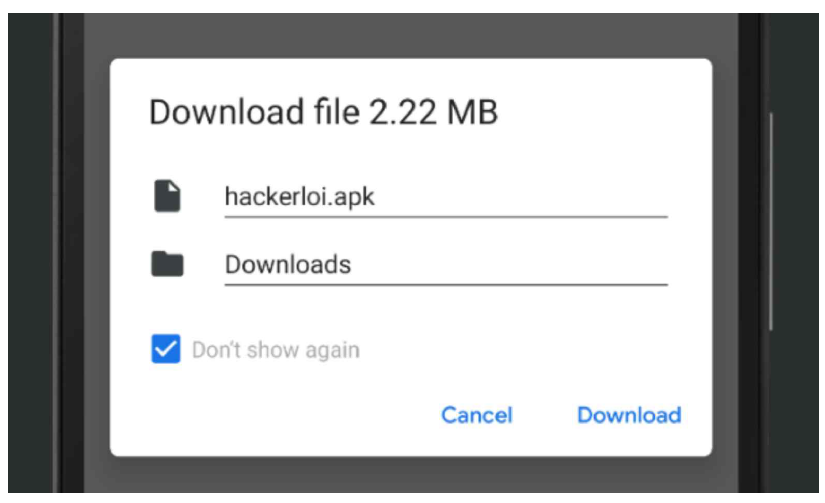Focus the hackerloi.apk file name field
Screen dimensions: 825x503
click(x=300, y=197)
